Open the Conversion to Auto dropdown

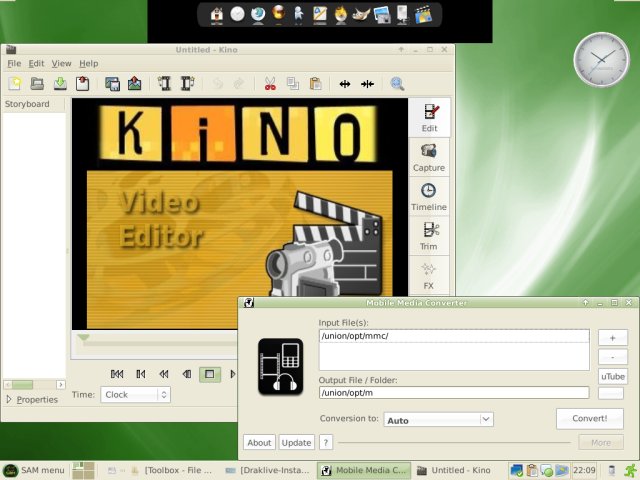click(x=438, y=420)
